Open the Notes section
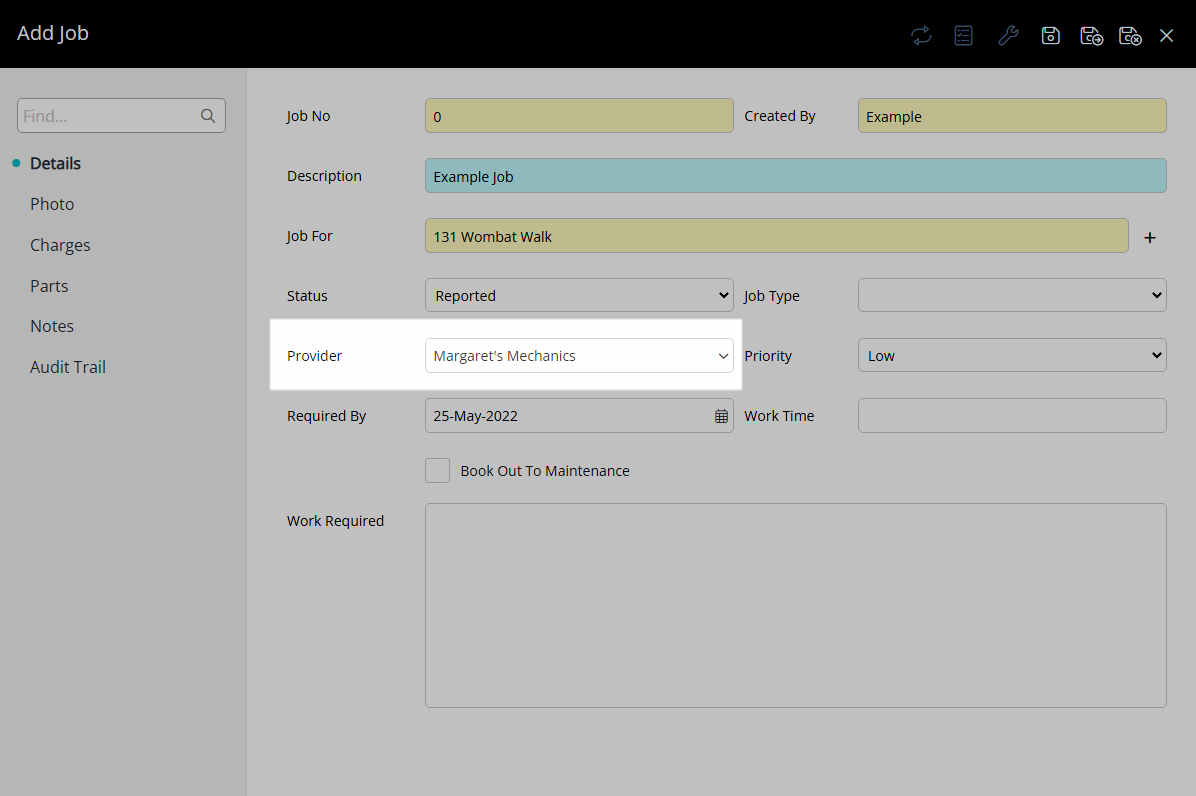Image resolution: width=1196 pixels, height=796 pixels. click(52, 326)
